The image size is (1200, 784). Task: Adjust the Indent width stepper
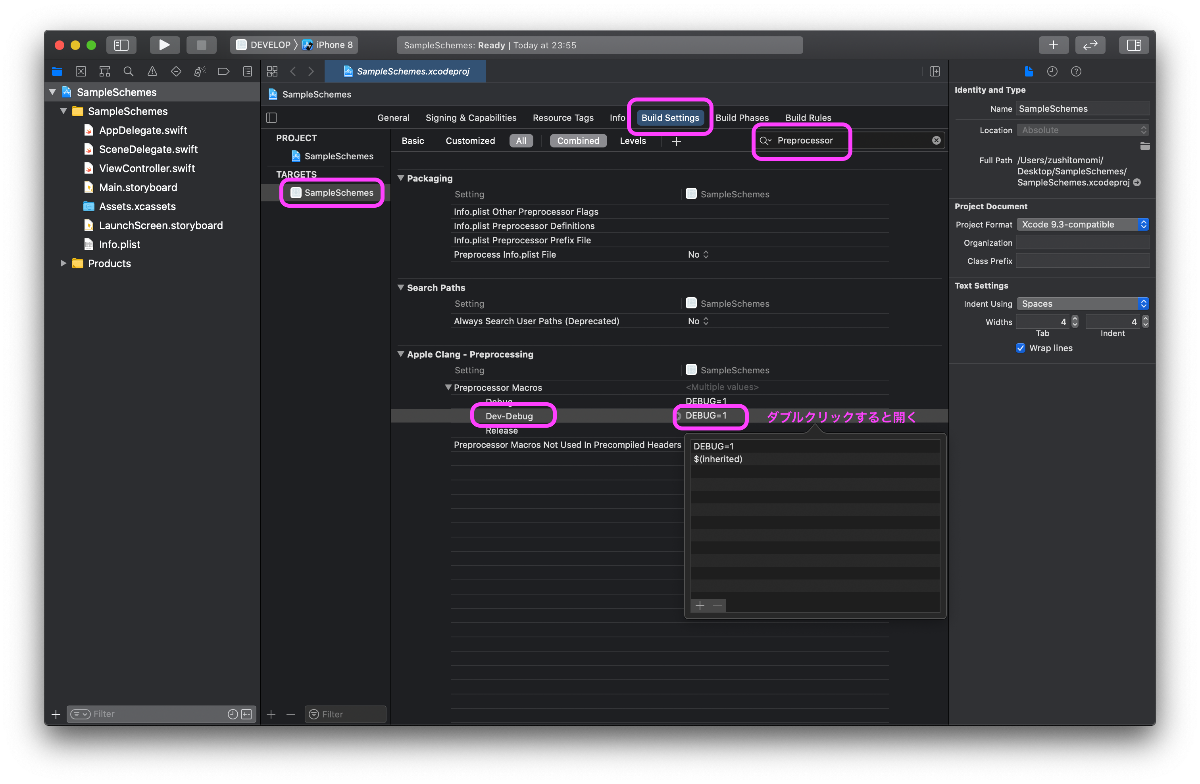1145,322
